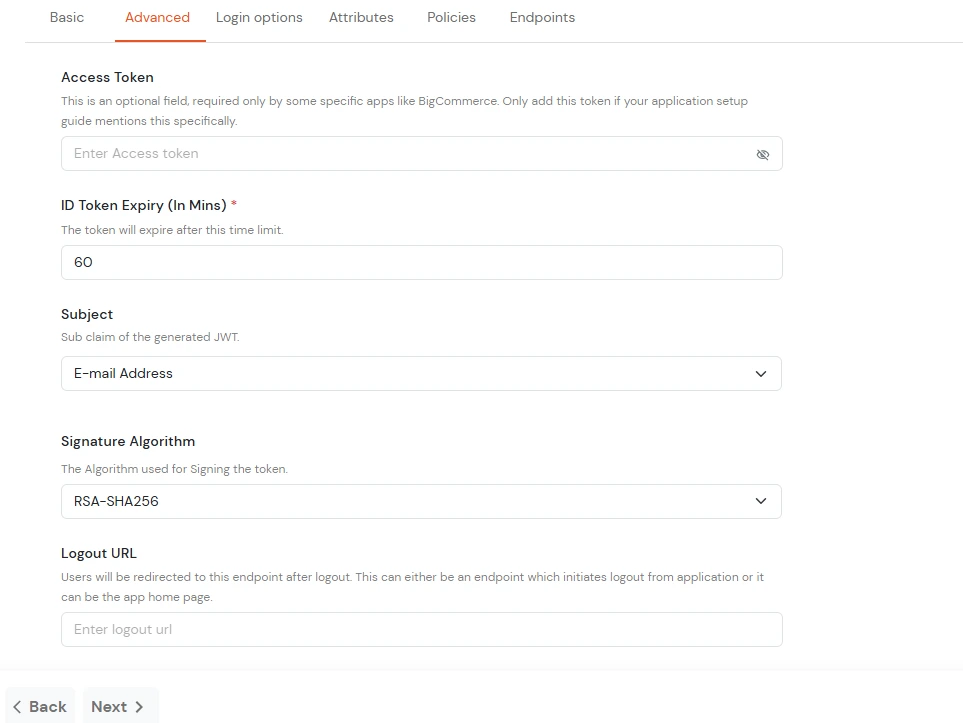Select the Advanced tab
The width and height of the screenshot is (963, 723).
click(x=157, y=17)
